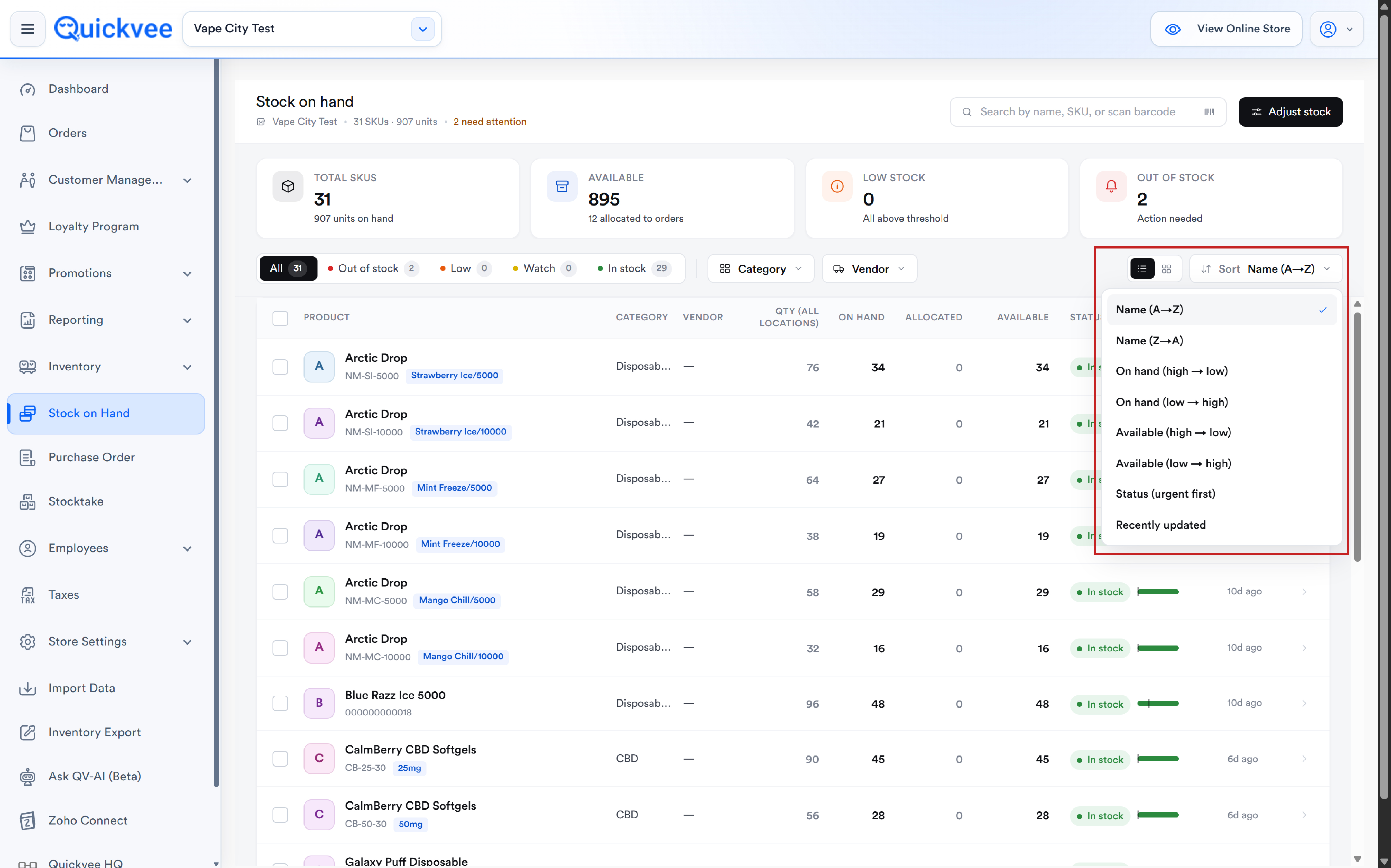
Task: Check the Arctic Drop NM-MC-5000 row checkbox
Action: [280, 592]
